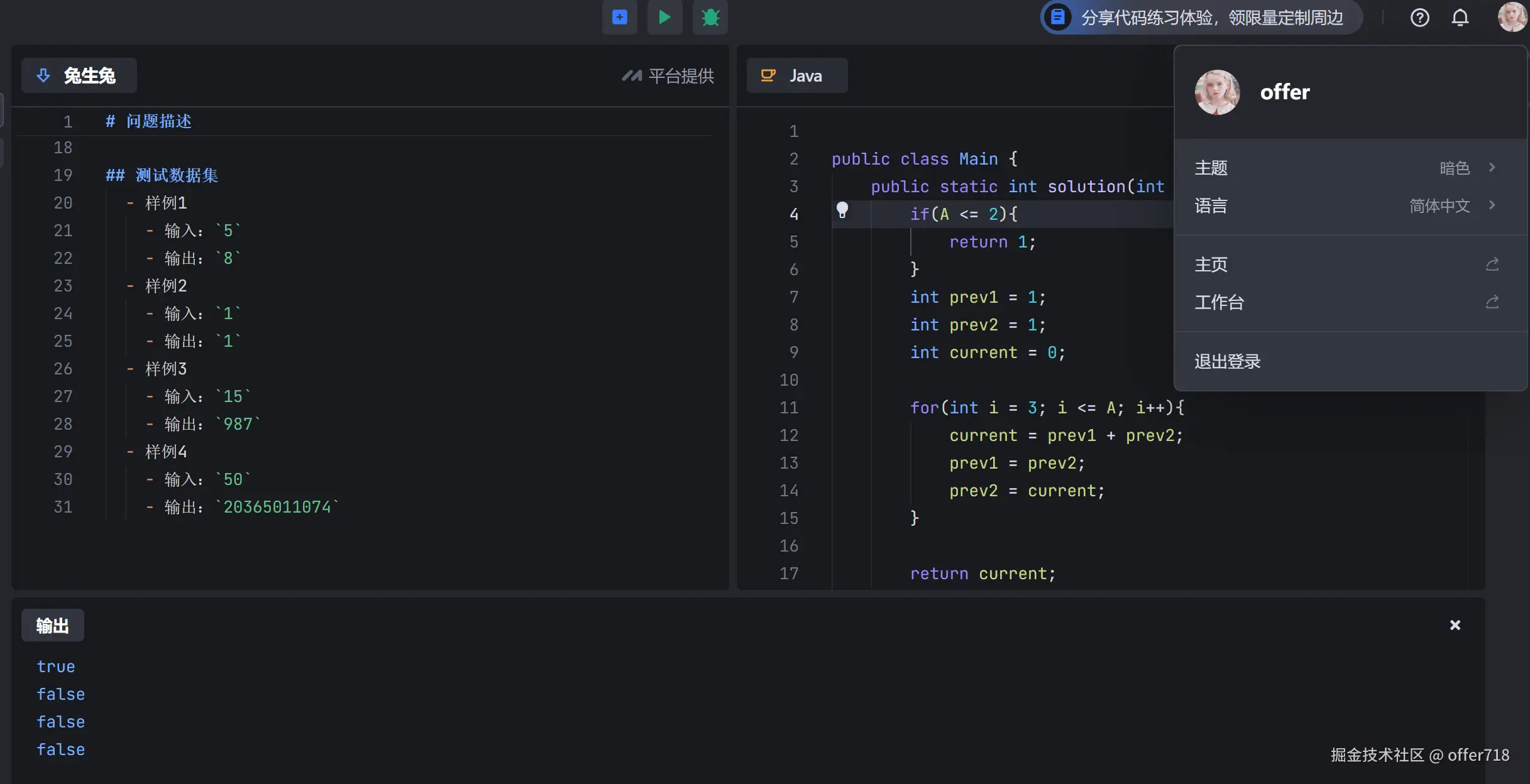
Task: Open notifications bell icon
Action: point(1460,17)
